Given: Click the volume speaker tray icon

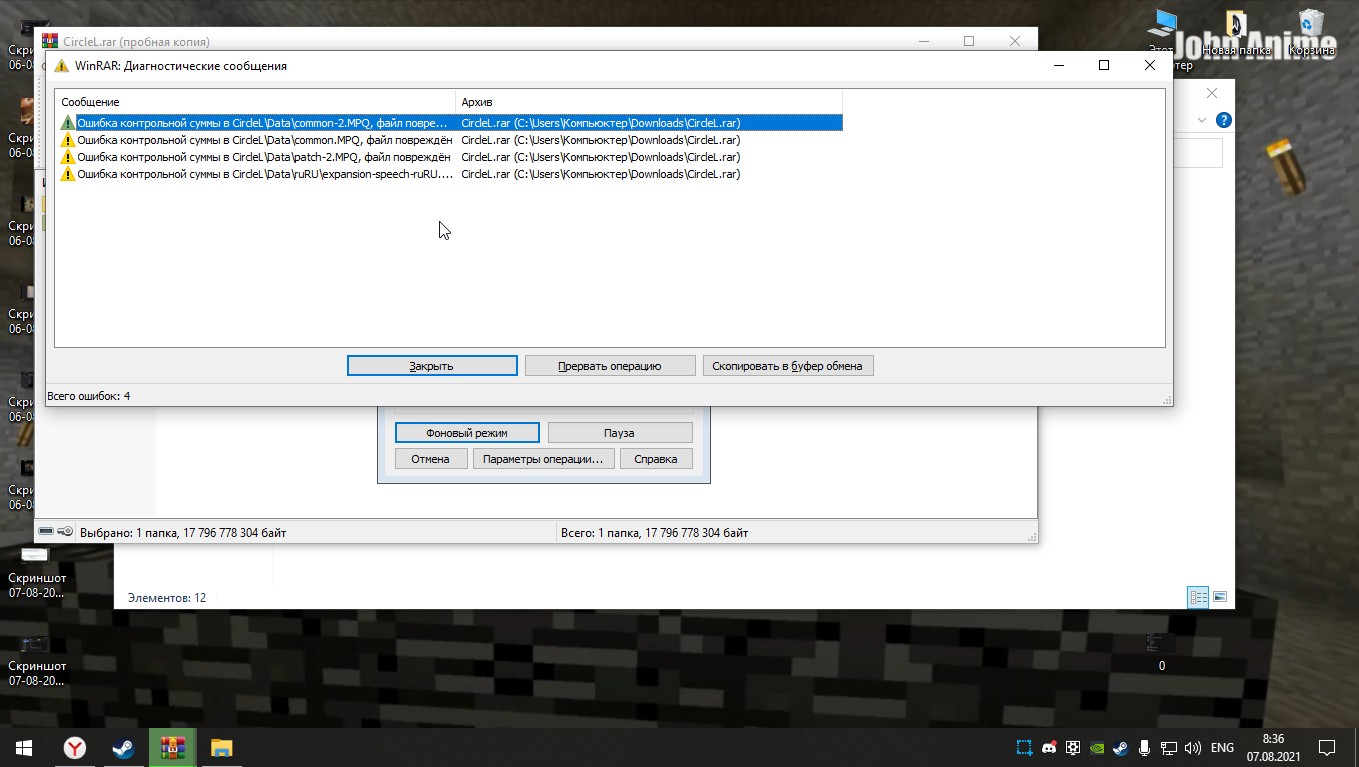Looking at the screenshot, I should 1192,748.
